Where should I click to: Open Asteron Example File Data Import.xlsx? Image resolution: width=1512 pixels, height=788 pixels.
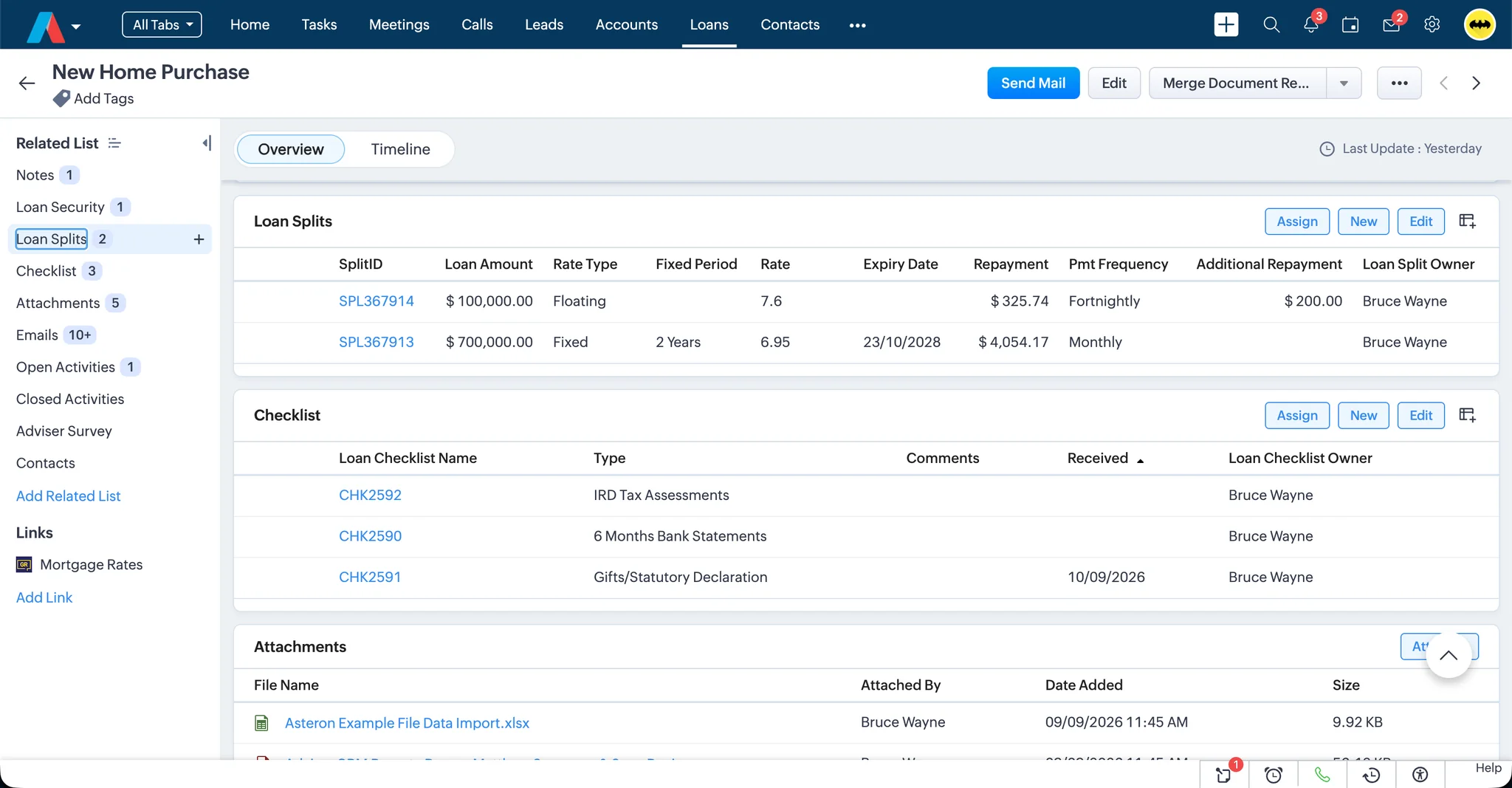[x=407, y=723]
